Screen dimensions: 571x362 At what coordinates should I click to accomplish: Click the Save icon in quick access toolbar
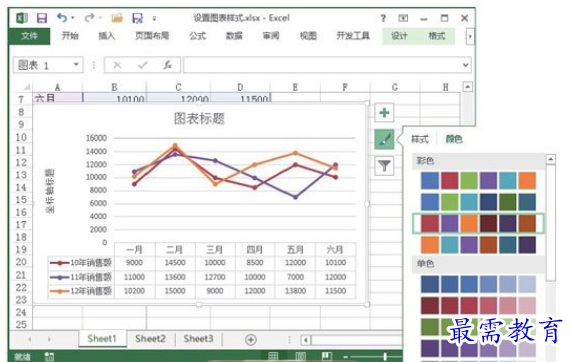pos(42,18)
